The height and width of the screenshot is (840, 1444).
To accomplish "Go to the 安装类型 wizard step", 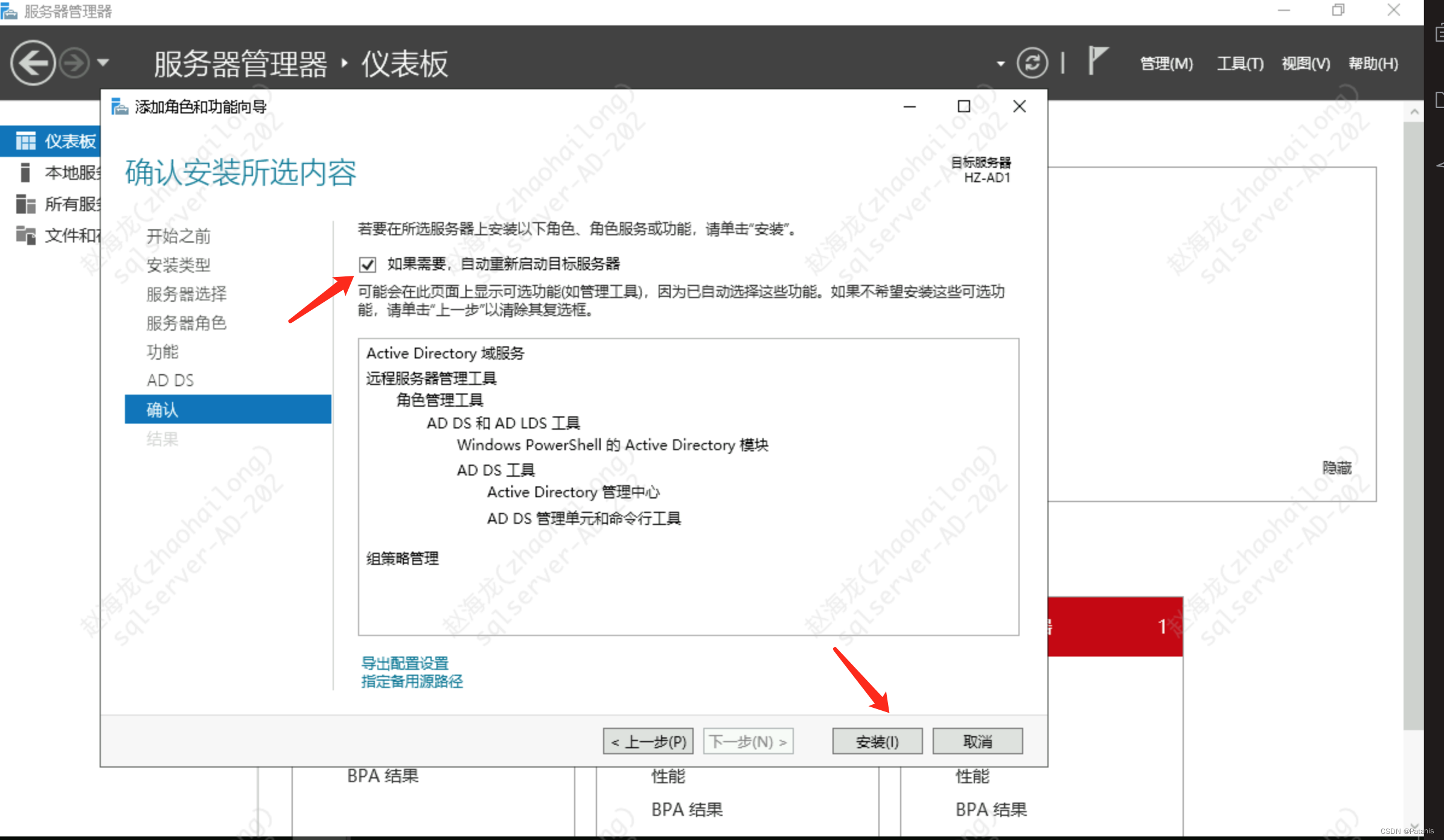I will [x=179, y=265].
